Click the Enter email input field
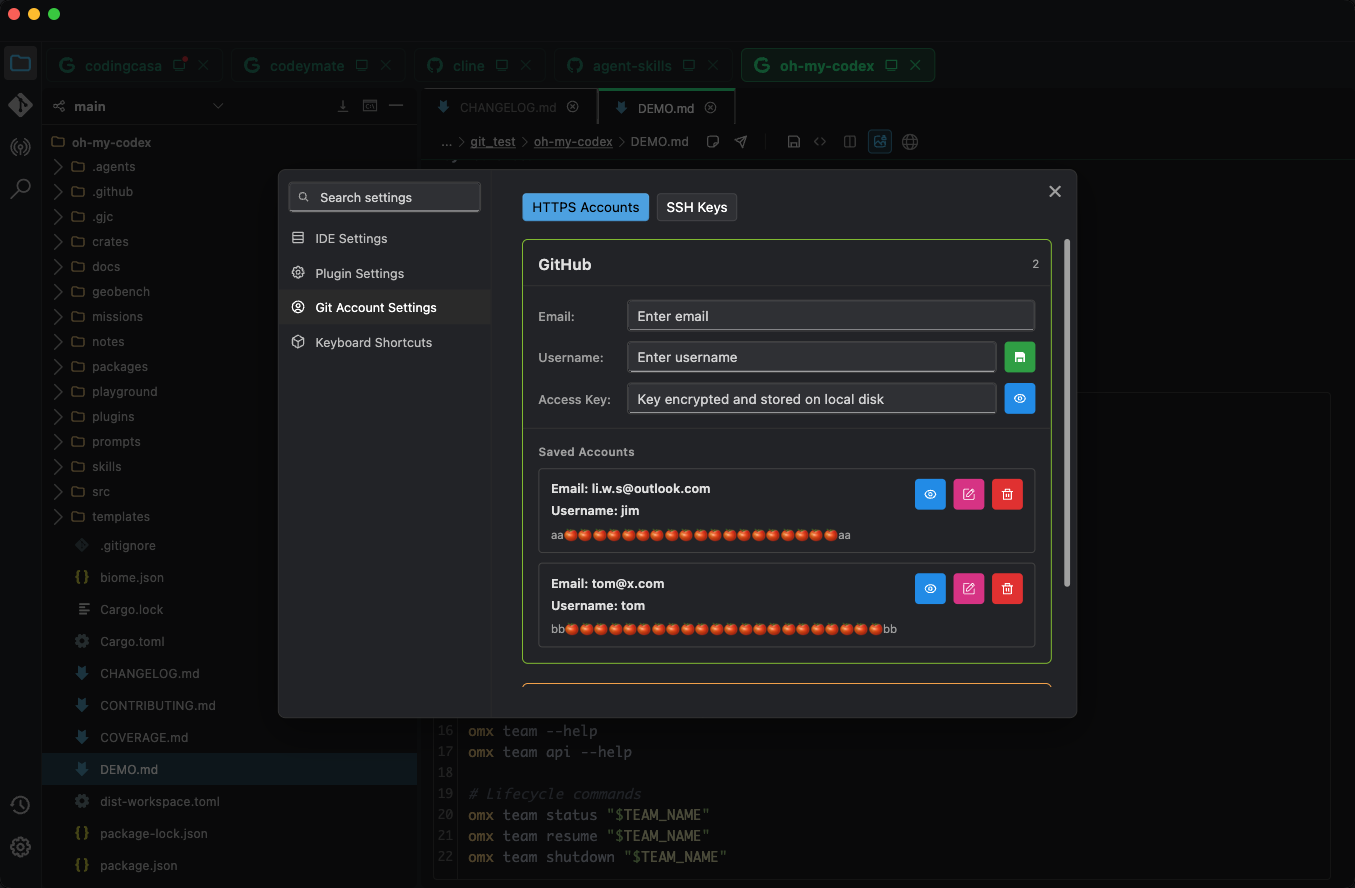 click(x=831, y=316)
